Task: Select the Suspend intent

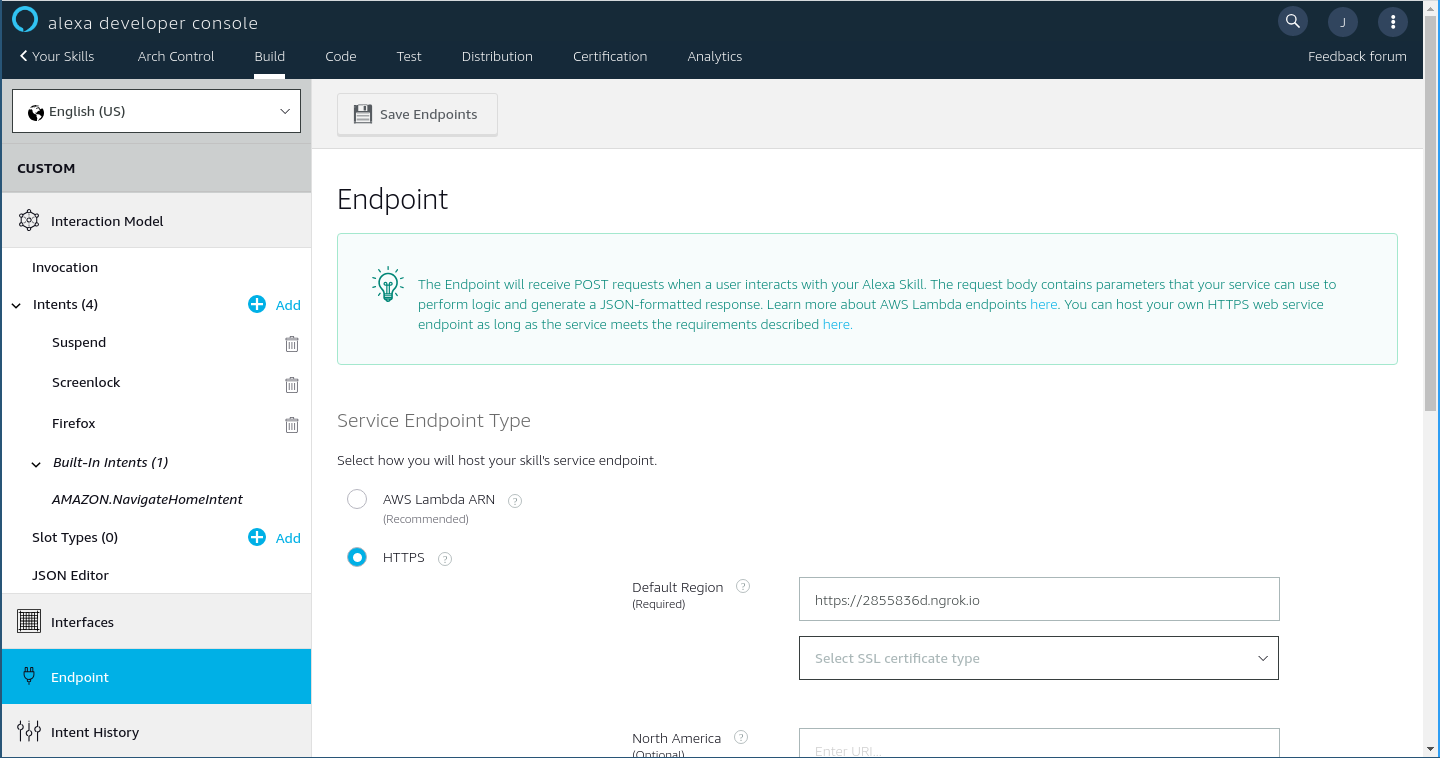Action: [79, 342]
